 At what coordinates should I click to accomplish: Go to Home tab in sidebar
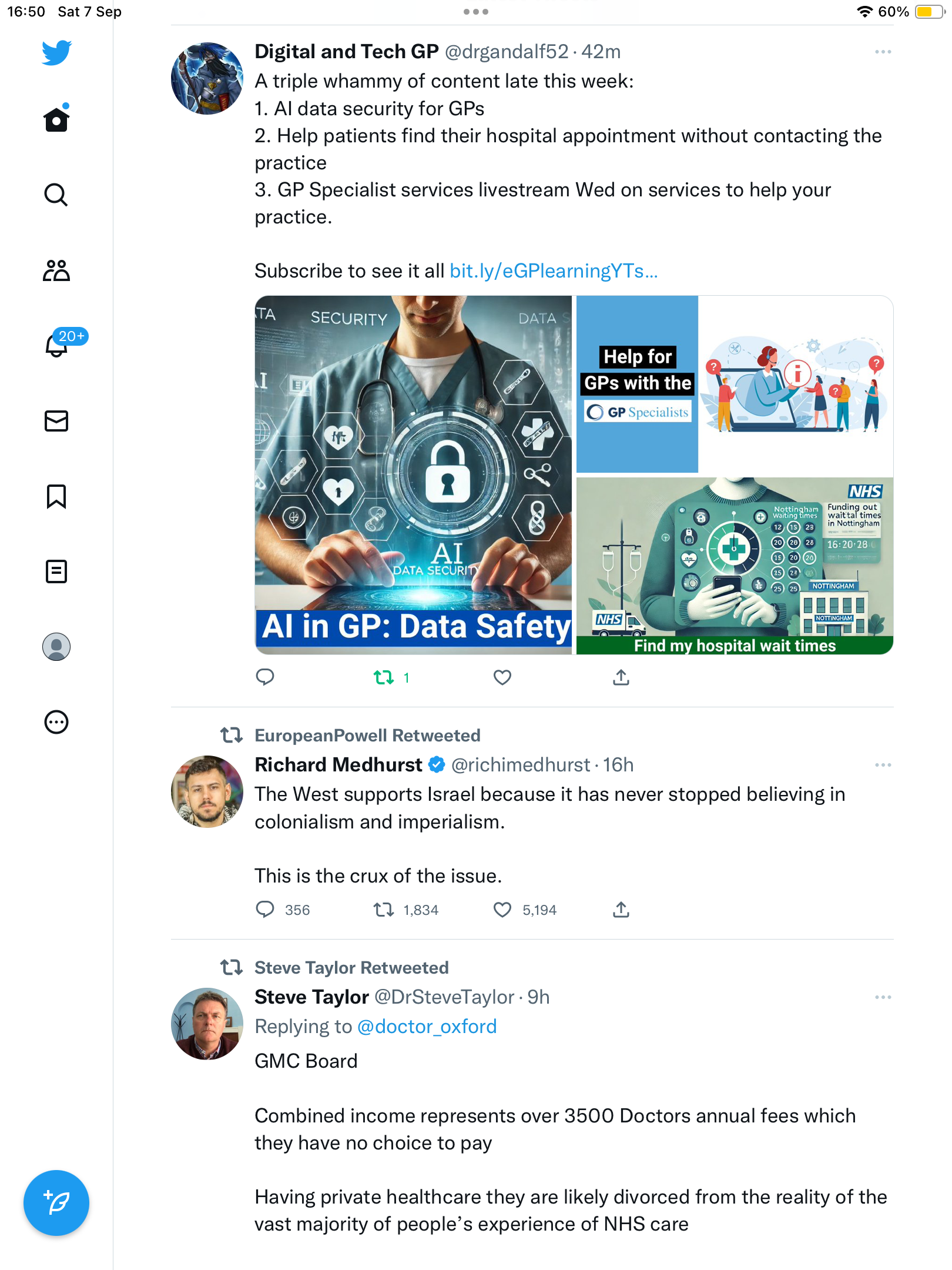56,118
